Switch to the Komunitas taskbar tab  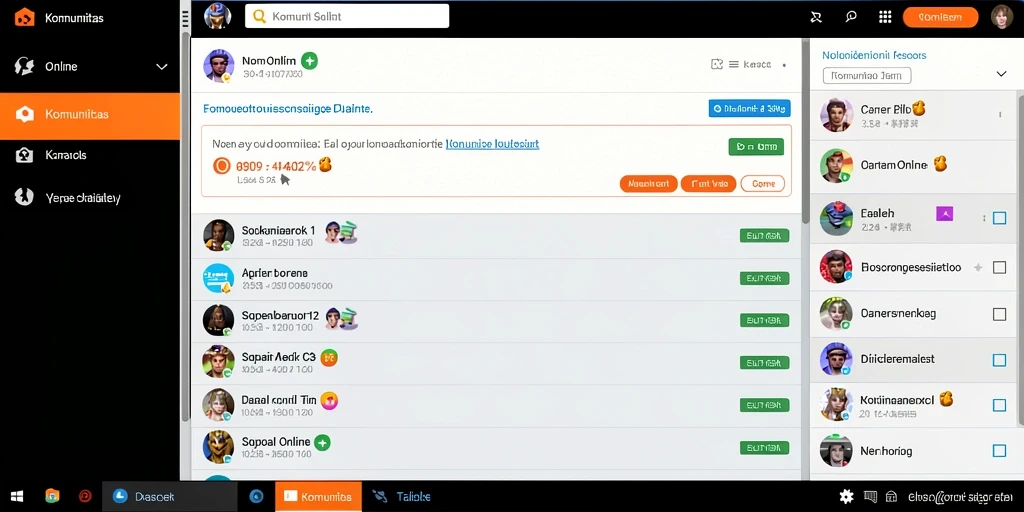tap(318, 497)
